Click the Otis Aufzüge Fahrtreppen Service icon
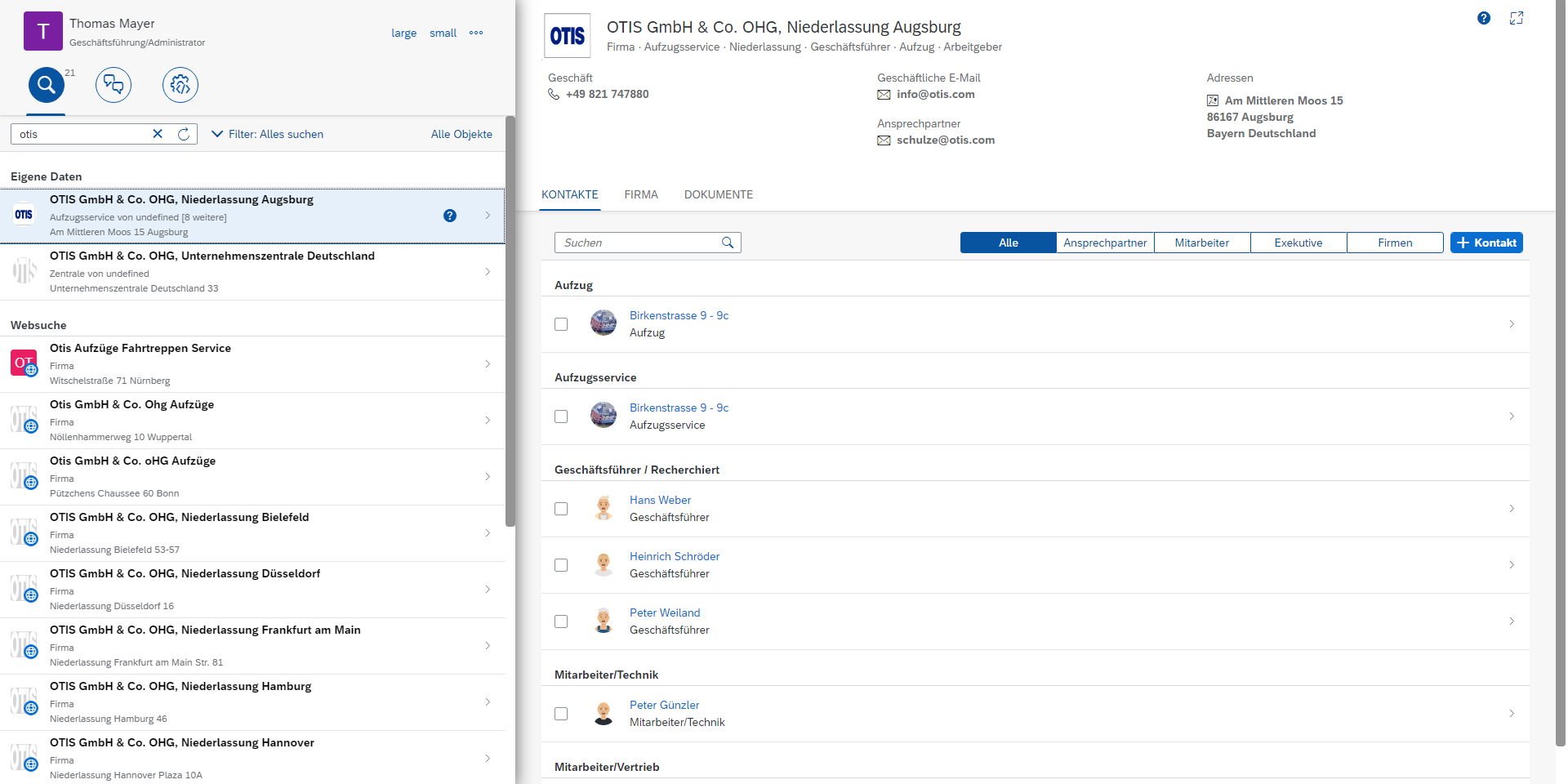1568x784 pixels. tap(24, 363)
